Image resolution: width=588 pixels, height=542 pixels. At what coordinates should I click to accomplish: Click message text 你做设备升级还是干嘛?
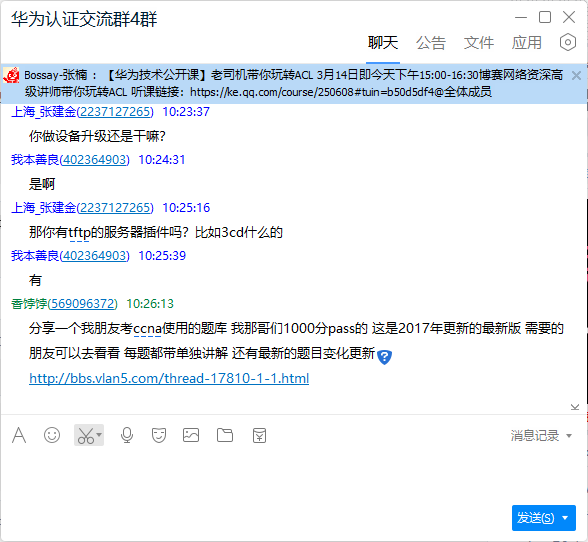(x=97, y=136)
